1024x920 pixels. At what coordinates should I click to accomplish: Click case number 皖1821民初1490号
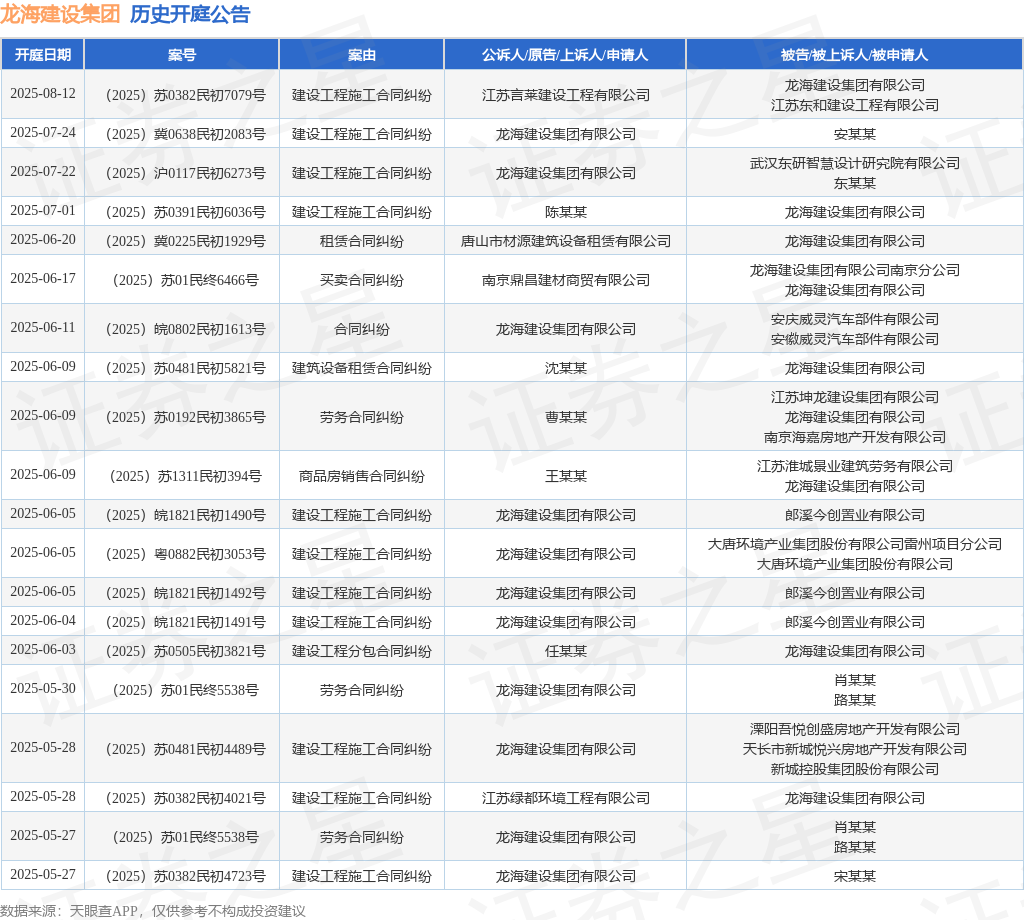pyautogui.click(x=185, y=515)
